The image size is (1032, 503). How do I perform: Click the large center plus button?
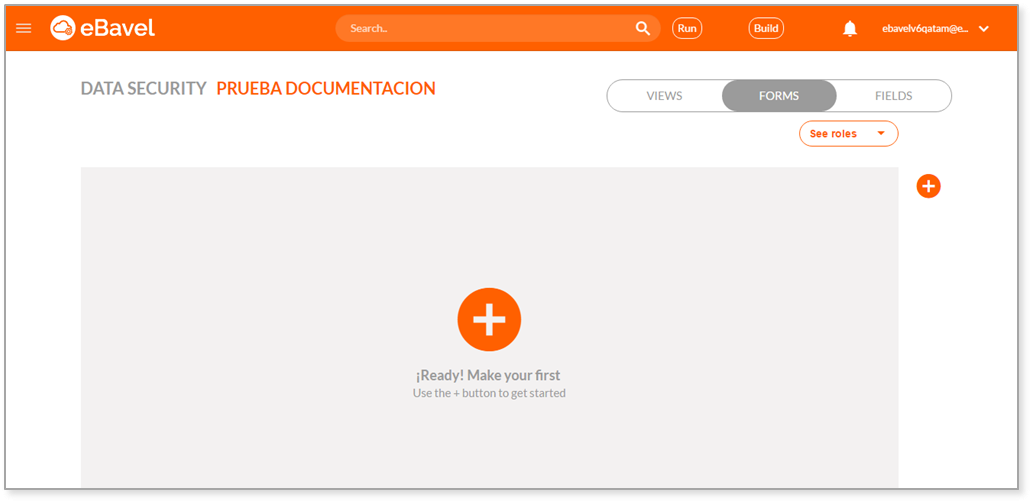(x=489, y=319)
